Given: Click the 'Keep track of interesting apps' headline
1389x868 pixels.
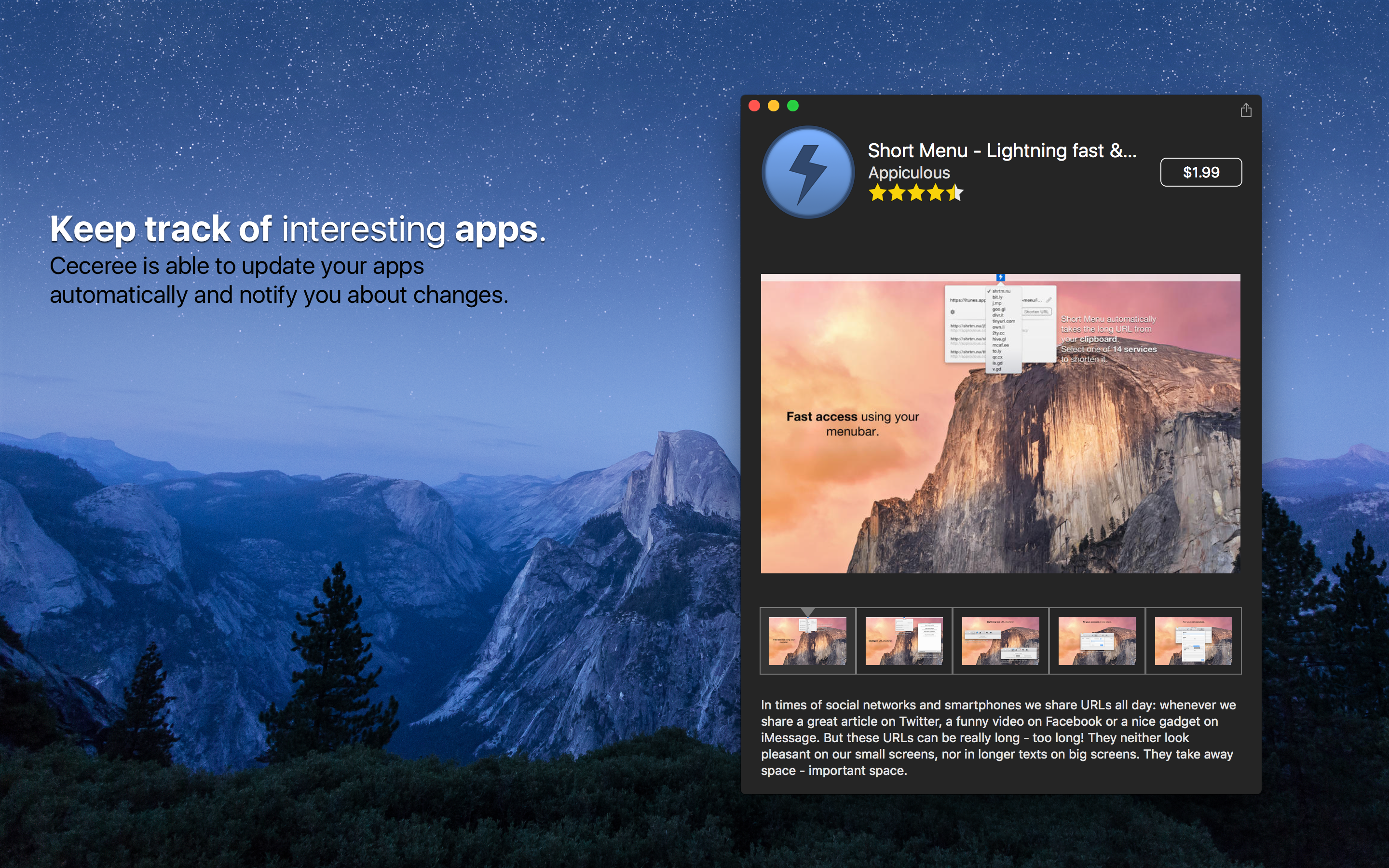Looking at the screenshot, I should coord(297,230).
